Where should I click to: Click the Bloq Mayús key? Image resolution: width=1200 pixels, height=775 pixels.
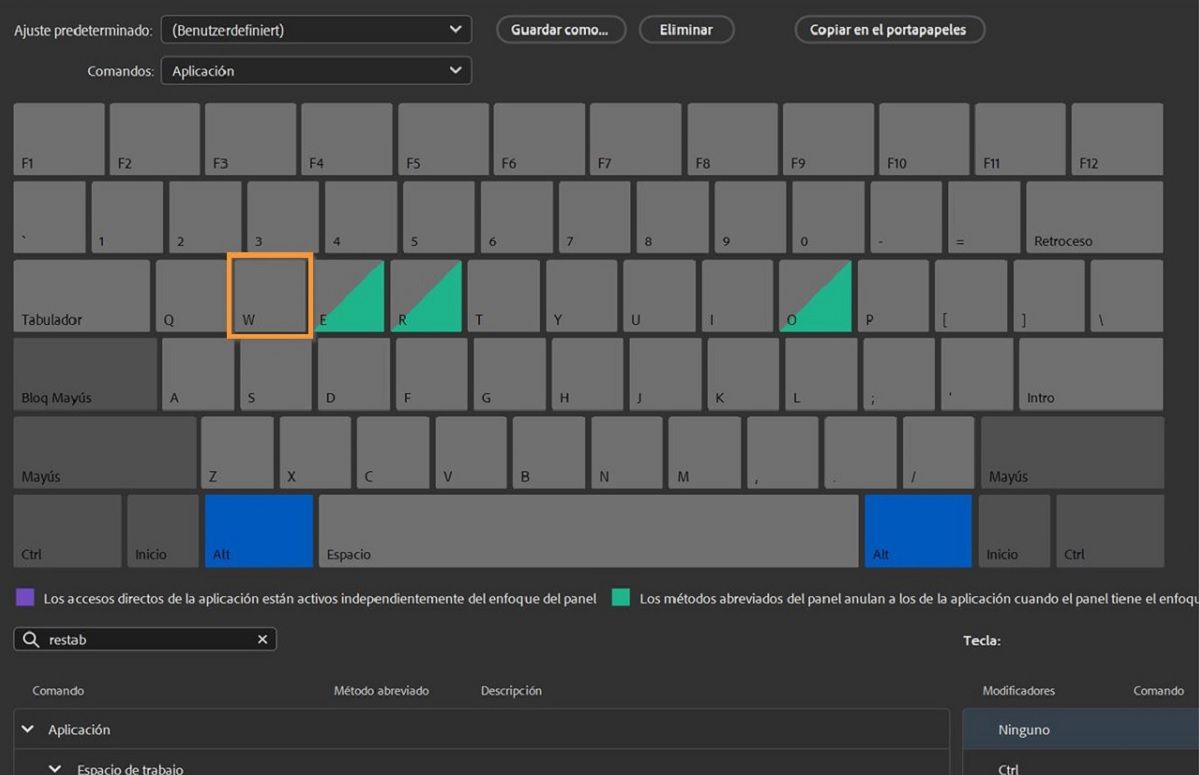click(85, 374)
